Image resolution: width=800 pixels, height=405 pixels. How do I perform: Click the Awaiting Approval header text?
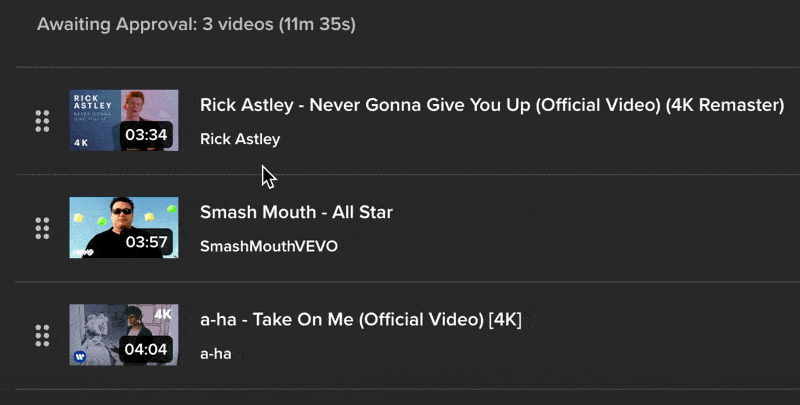click(x=196, y=24)
